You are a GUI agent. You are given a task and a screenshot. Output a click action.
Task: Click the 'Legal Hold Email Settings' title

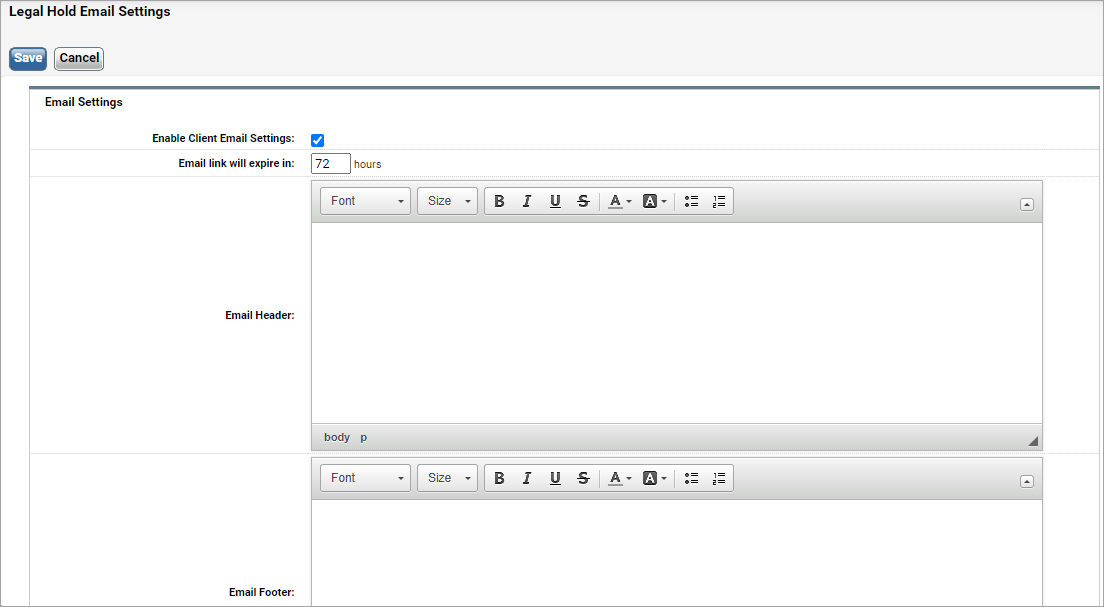click(x=89, y=11)
